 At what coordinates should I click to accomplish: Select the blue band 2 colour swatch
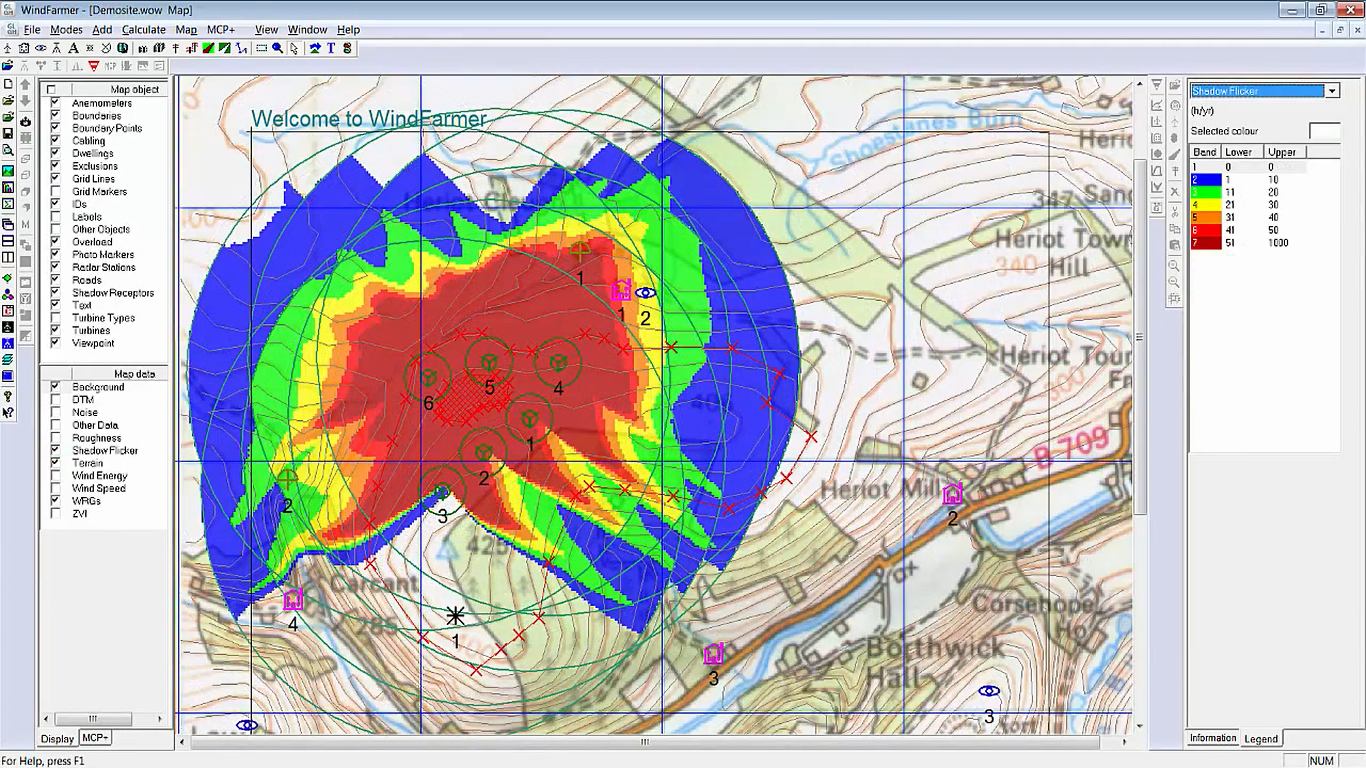1205,180
